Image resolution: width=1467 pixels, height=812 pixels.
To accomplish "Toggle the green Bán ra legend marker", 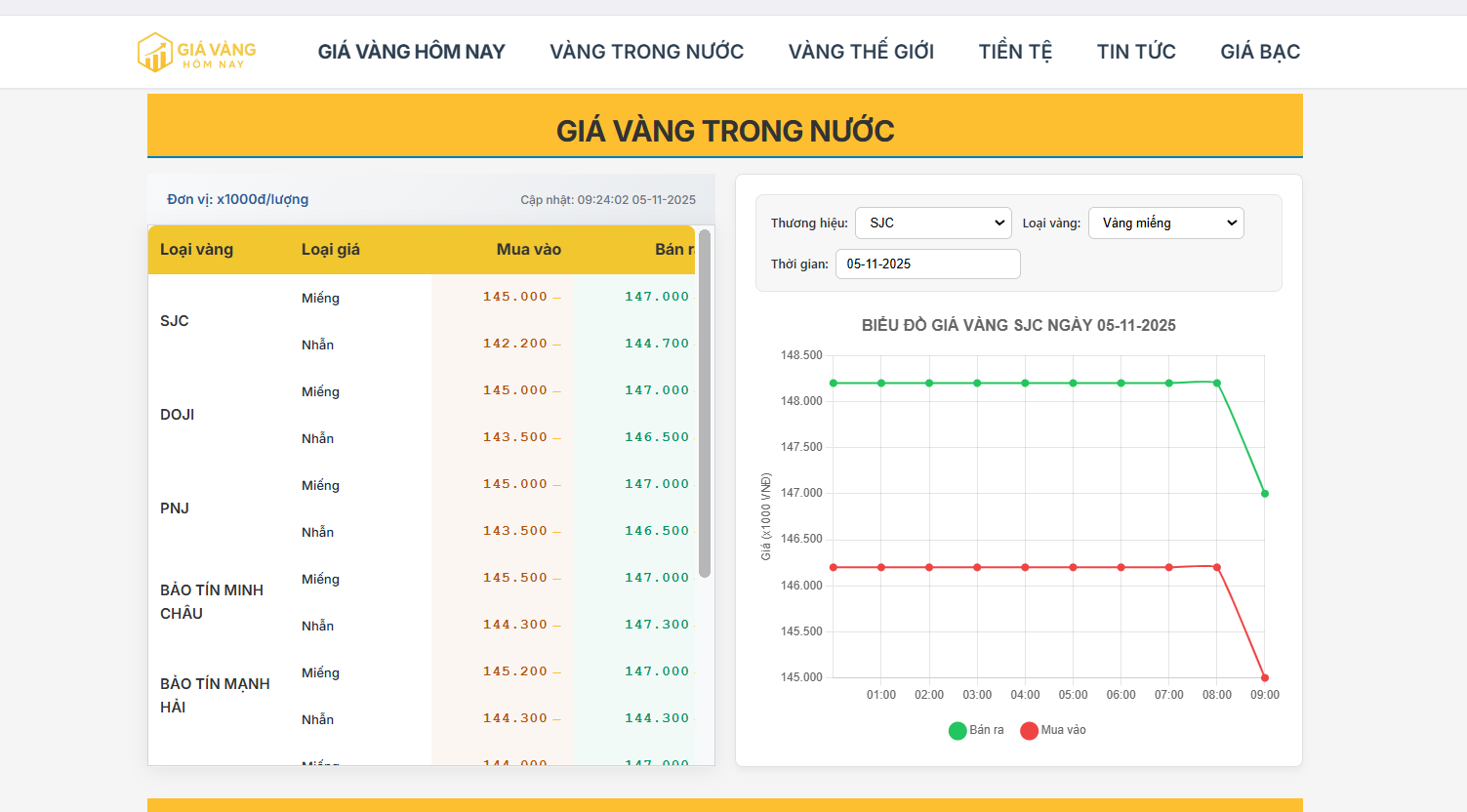I will point(958,730).
